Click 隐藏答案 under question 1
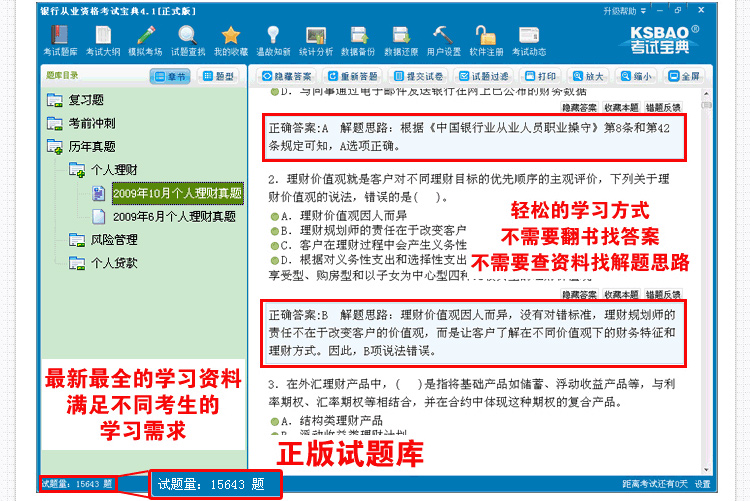Image resolution: width=750 pixels, height=501 pixels. coord(579,108)
